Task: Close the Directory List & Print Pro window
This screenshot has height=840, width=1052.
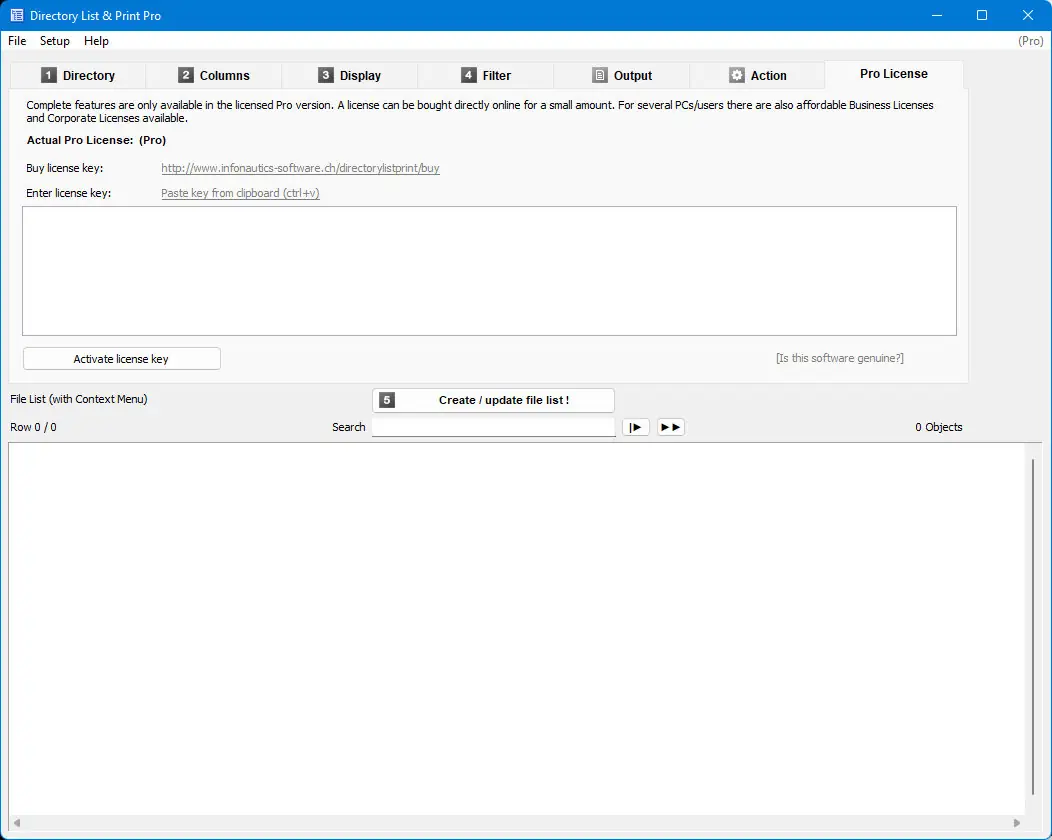Action: (1028, 15)
